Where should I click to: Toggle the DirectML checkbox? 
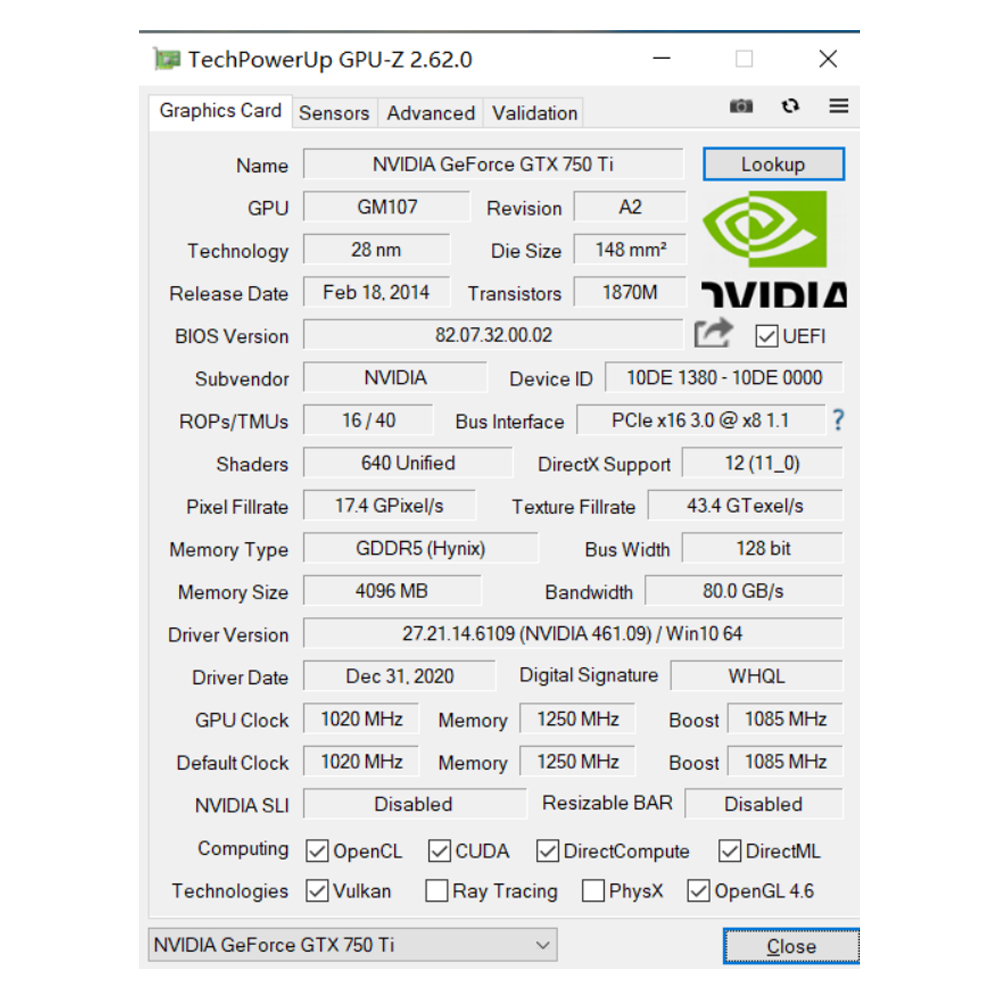[730, 851]
